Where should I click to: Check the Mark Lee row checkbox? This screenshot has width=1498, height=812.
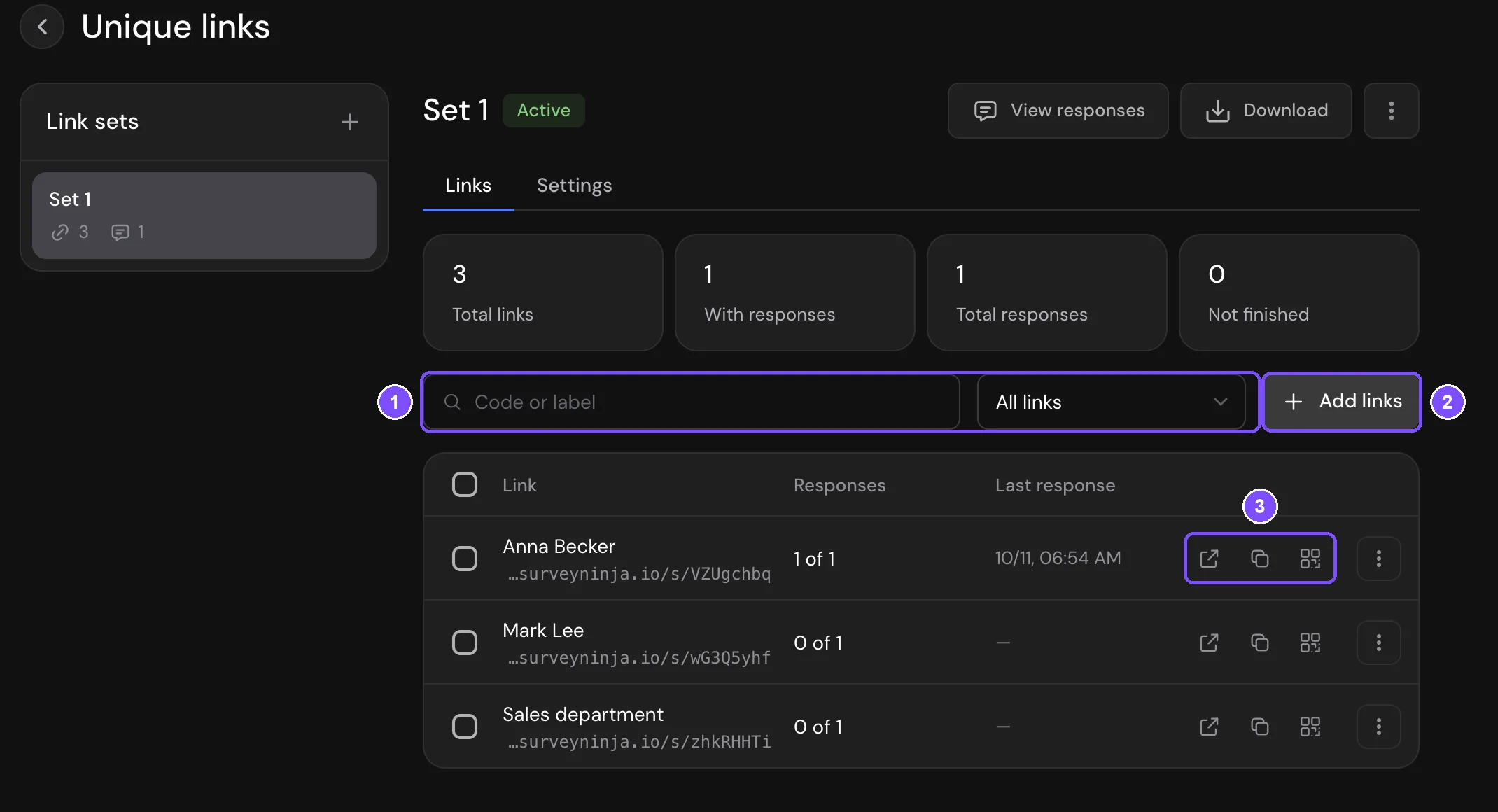465,643
